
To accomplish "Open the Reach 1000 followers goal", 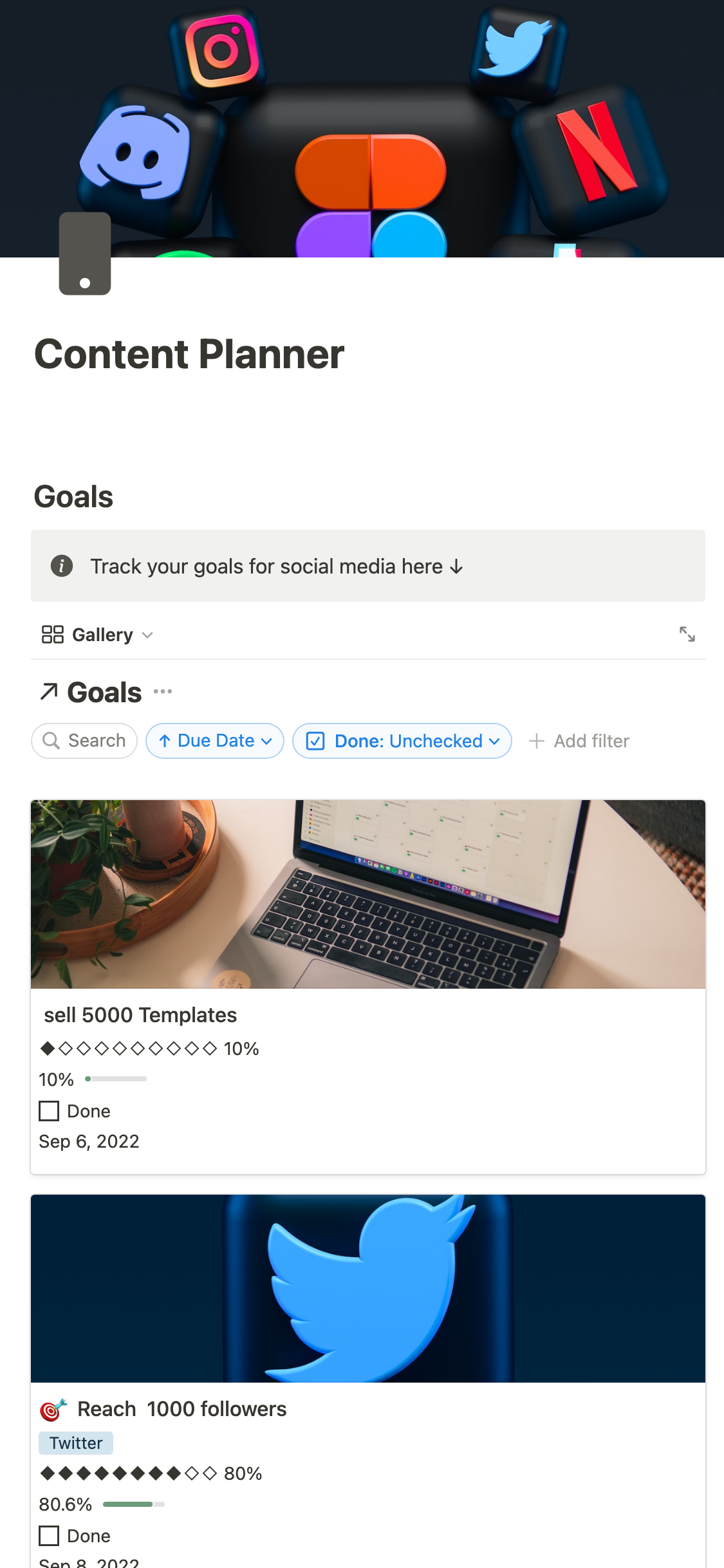I will [x=181, y=1409].
